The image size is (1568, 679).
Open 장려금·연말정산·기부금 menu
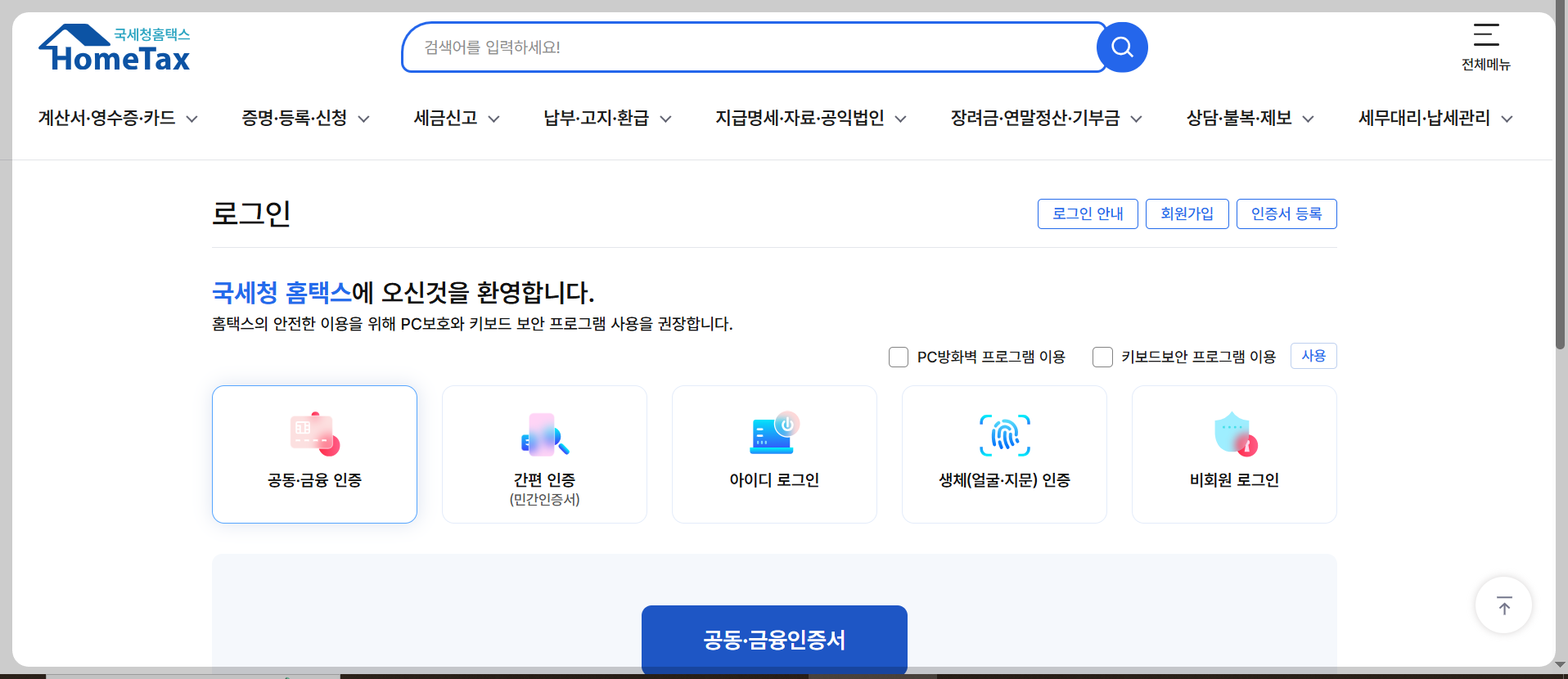1035,118
